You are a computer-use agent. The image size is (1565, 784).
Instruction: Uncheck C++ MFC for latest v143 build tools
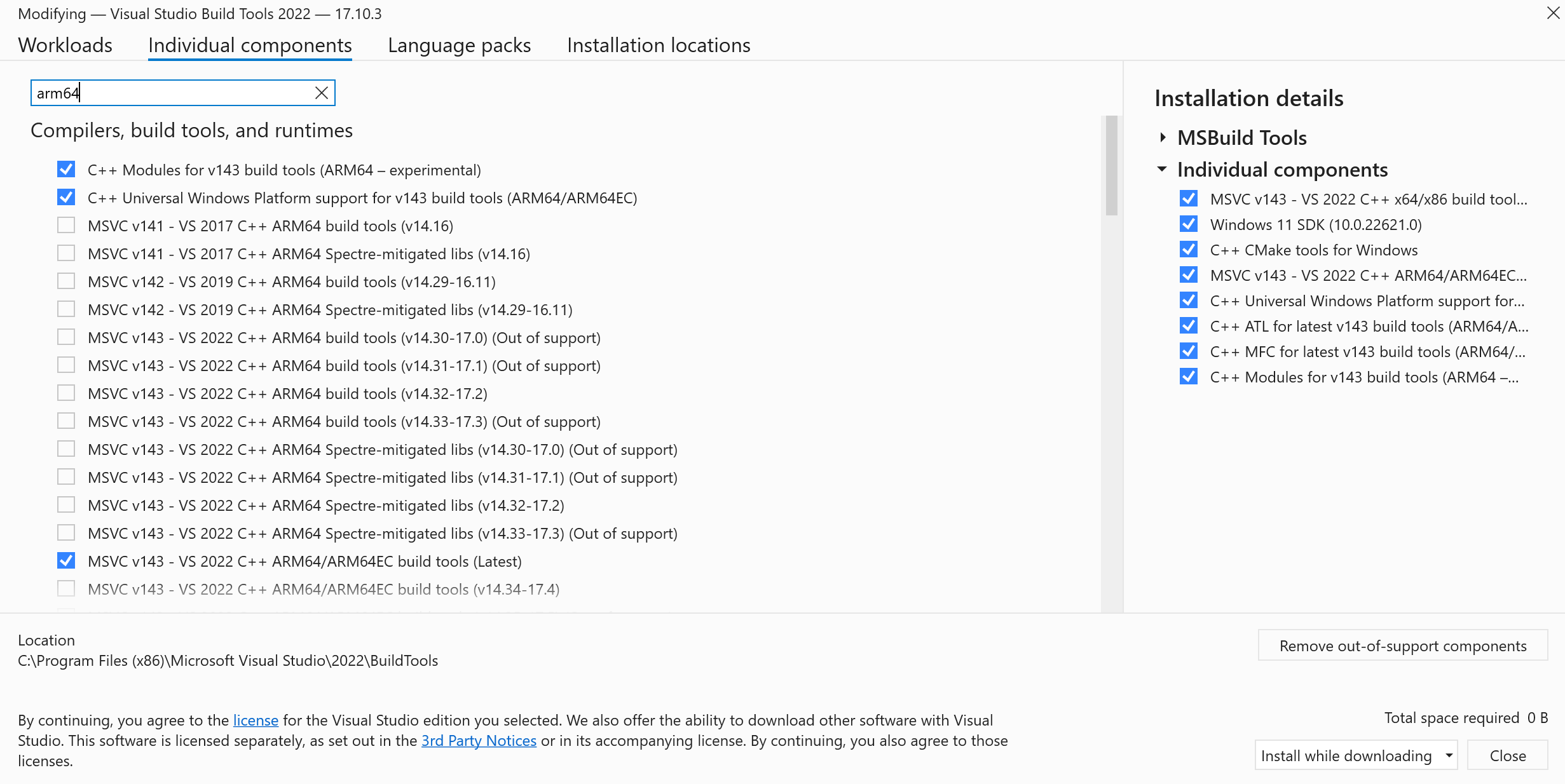(1189, 351)
